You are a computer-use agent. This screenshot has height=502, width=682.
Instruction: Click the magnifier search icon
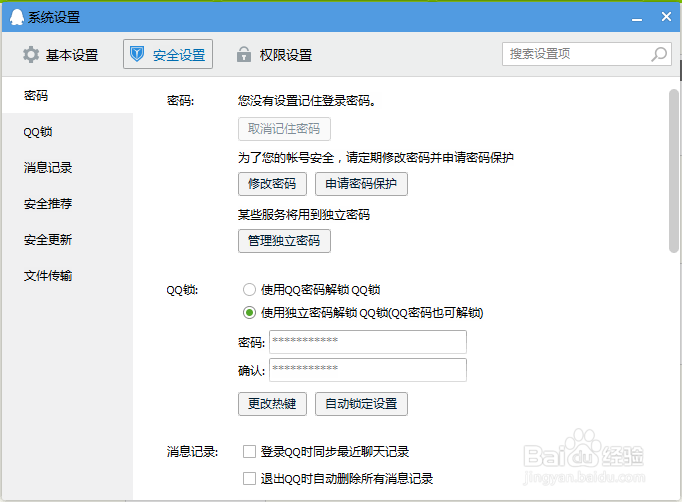pyautogui.click(x=659, y=54)
